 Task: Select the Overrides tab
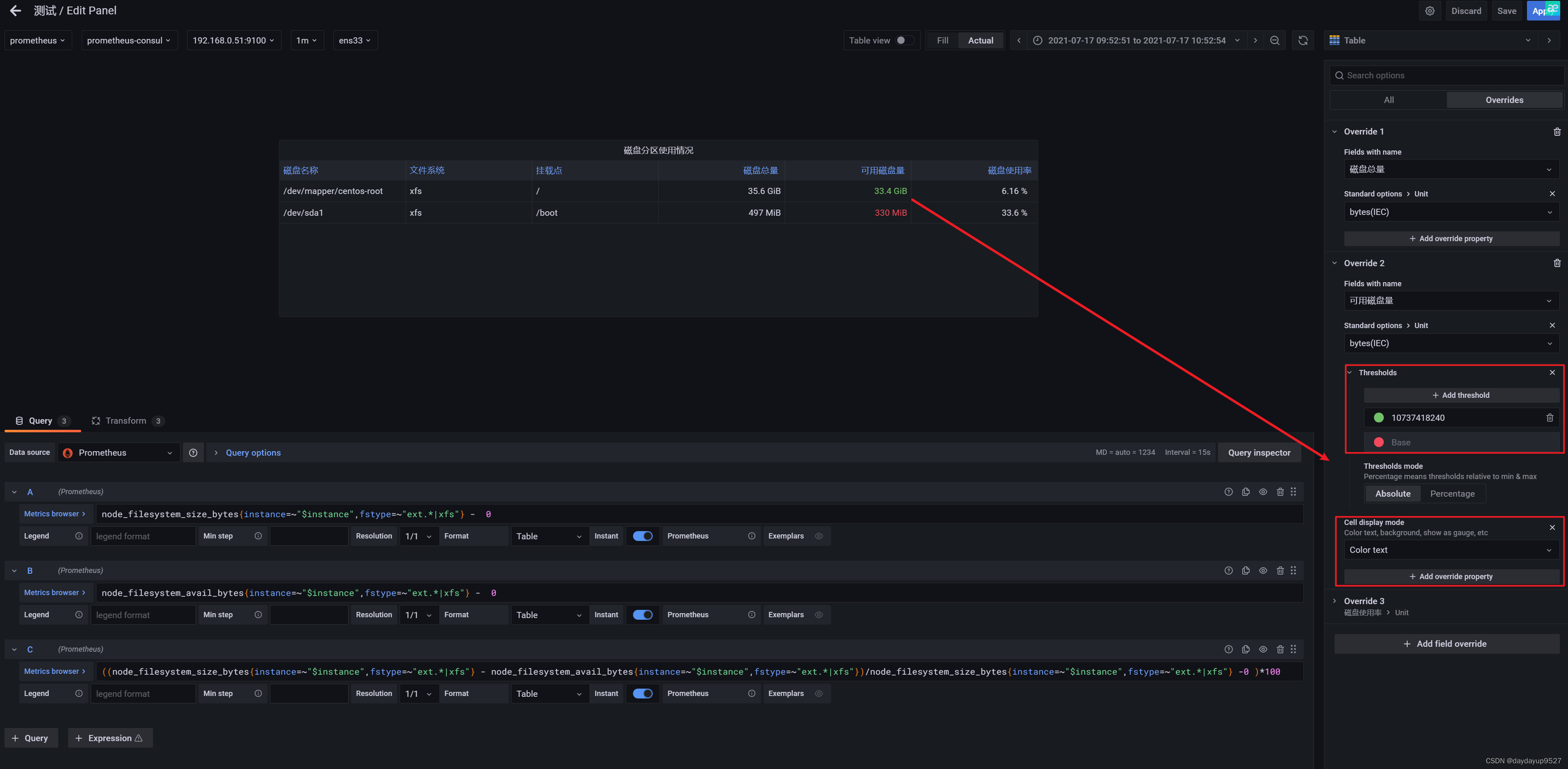[1504, 100]
